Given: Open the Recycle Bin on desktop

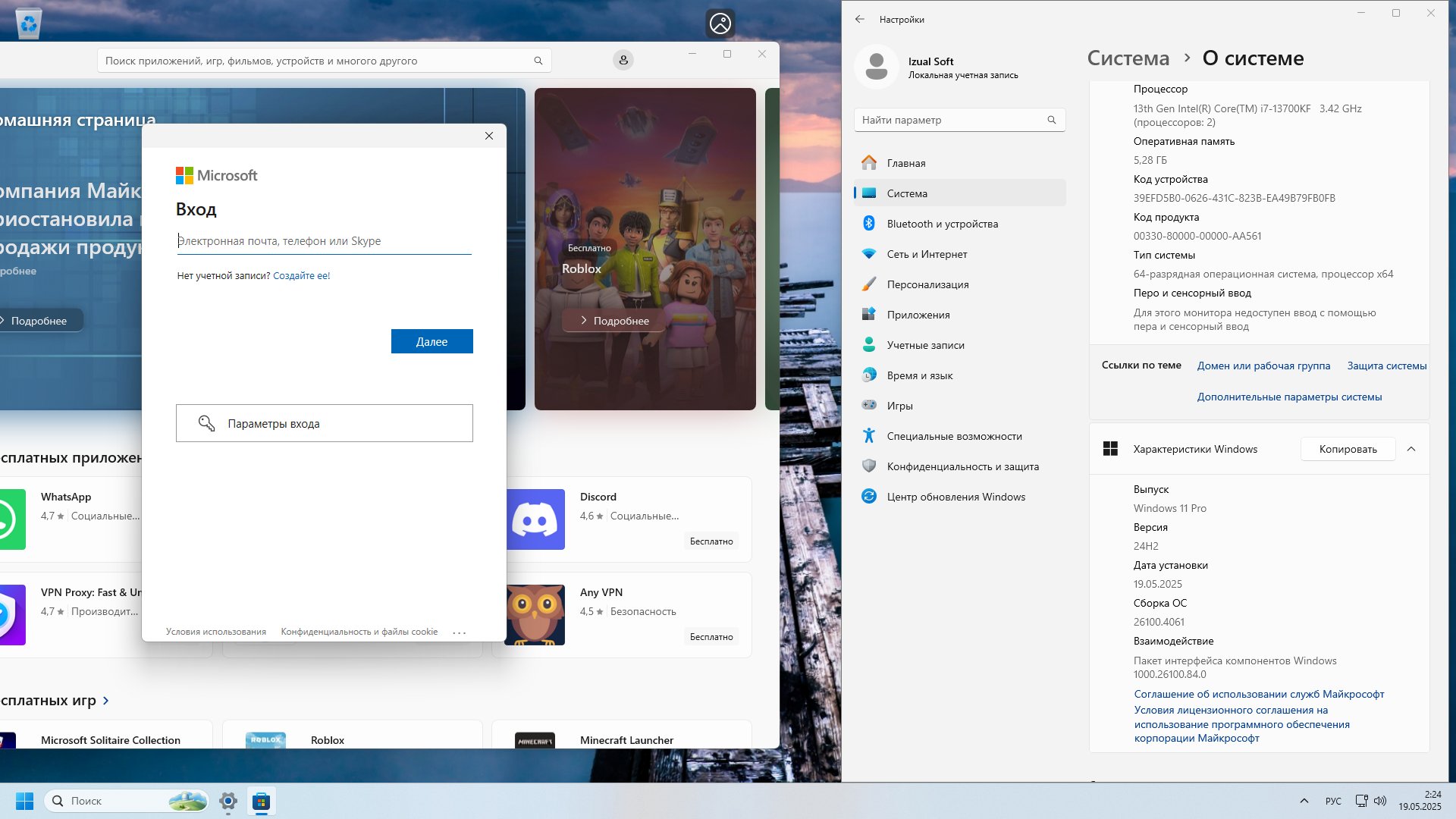Looking at the screenshot, I should (x=29, y=23).
